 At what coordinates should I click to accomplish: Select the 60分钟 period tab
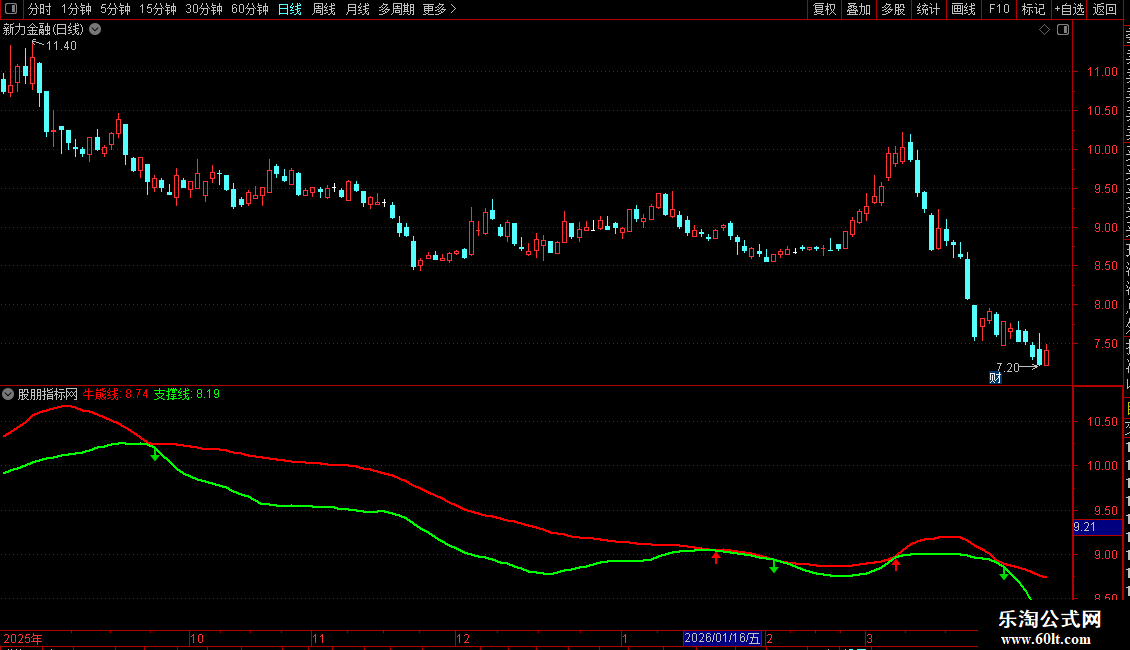click(x=250, y=9)
